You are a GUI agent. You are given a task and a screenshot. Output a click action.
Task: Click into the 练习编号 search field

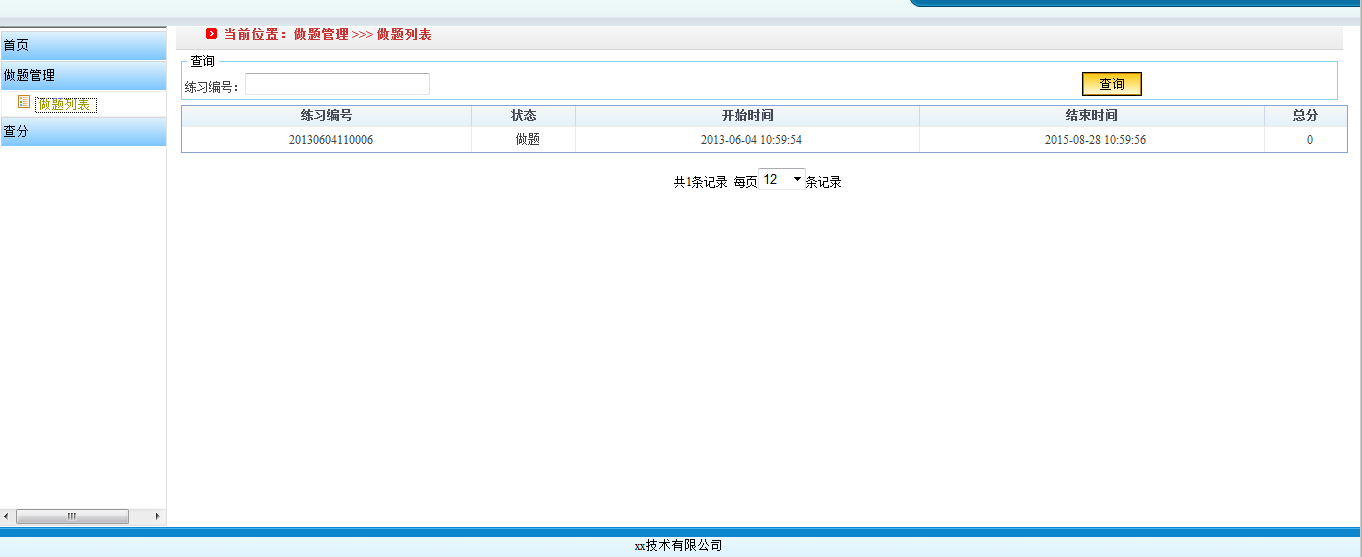[337, 84]
